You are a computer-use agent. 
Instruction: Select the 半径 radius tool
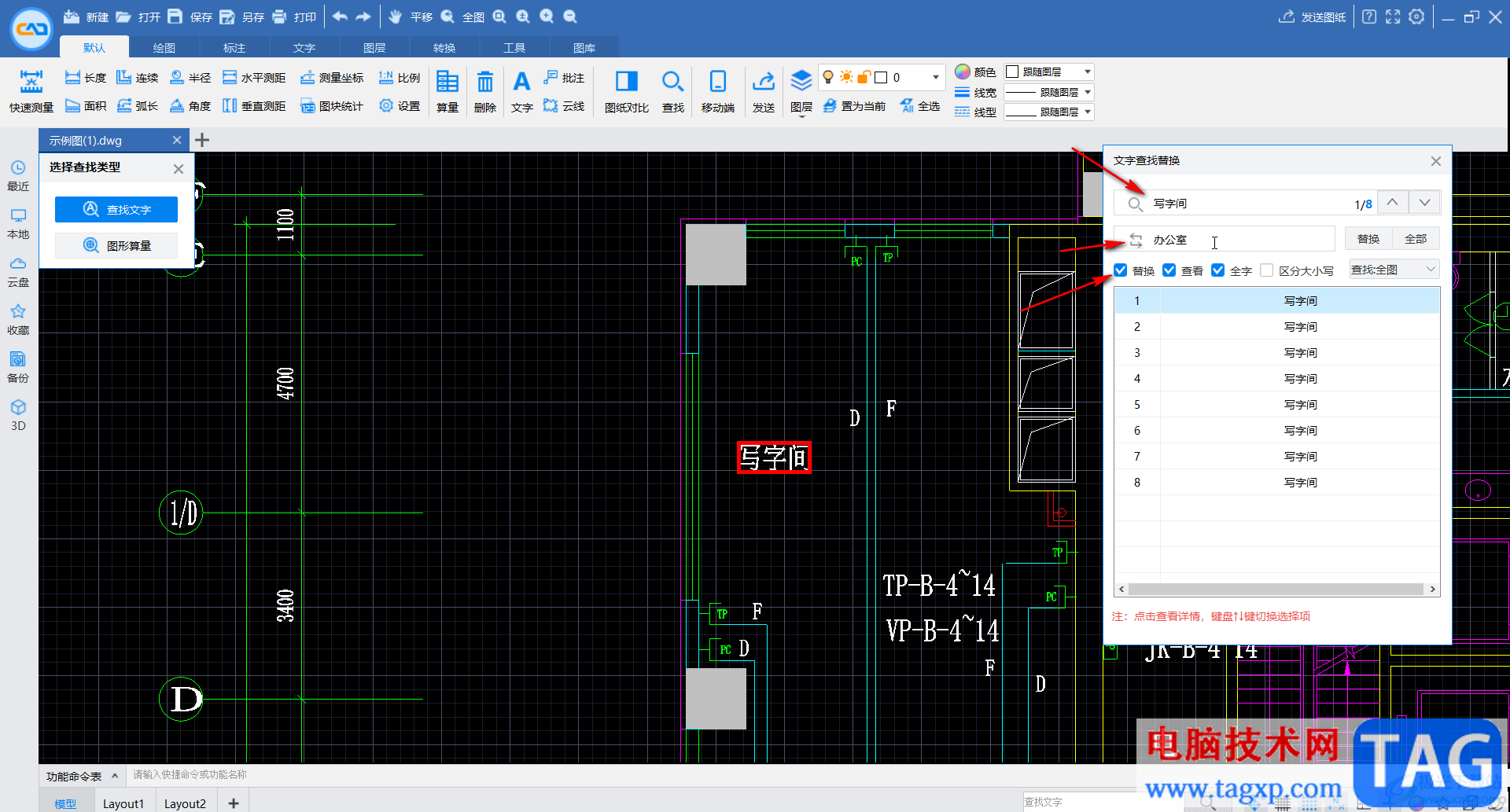click(190, 78)
